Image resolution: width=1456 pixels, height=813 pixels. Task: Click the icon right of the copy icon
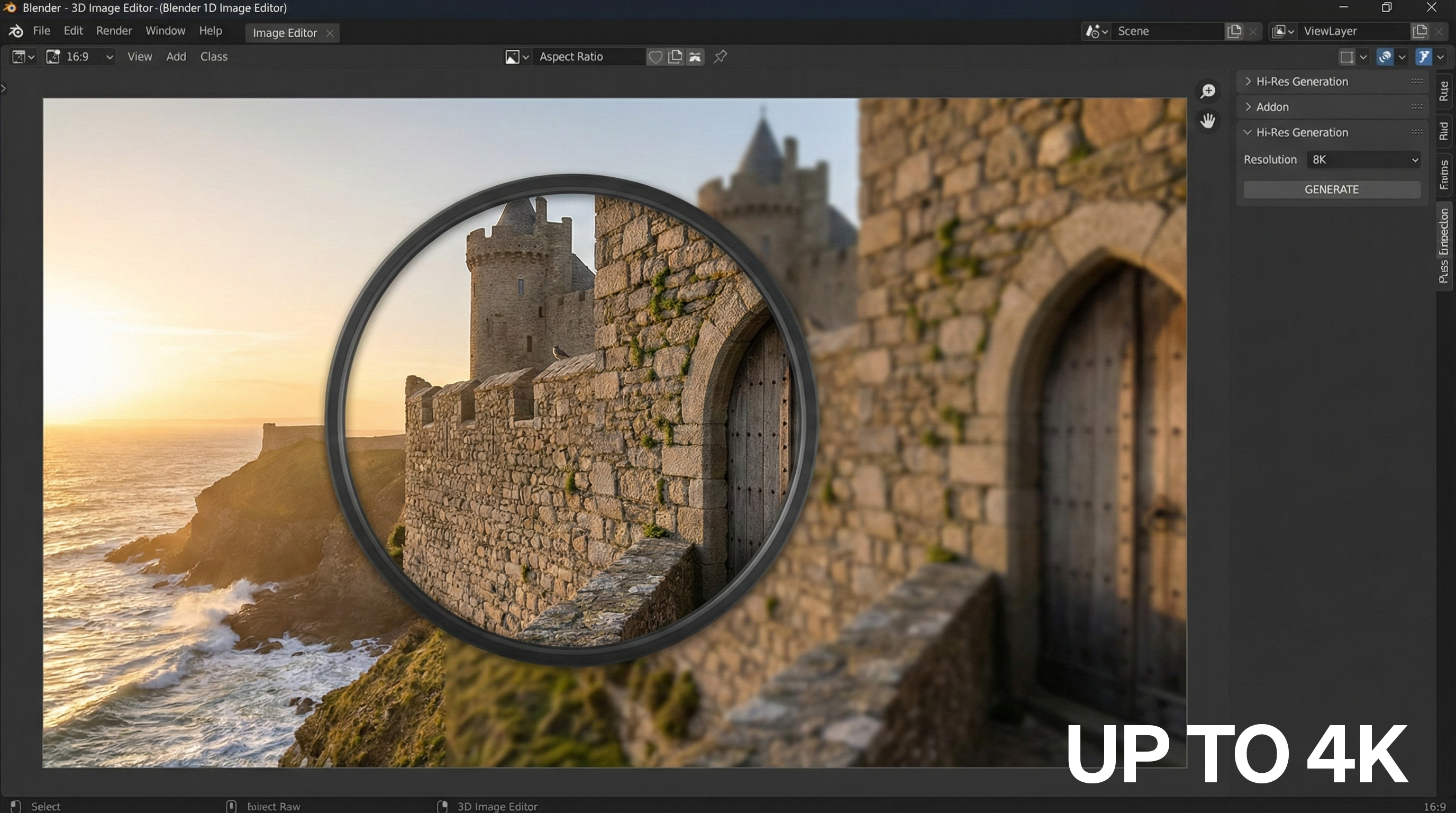tap(695, 57)
